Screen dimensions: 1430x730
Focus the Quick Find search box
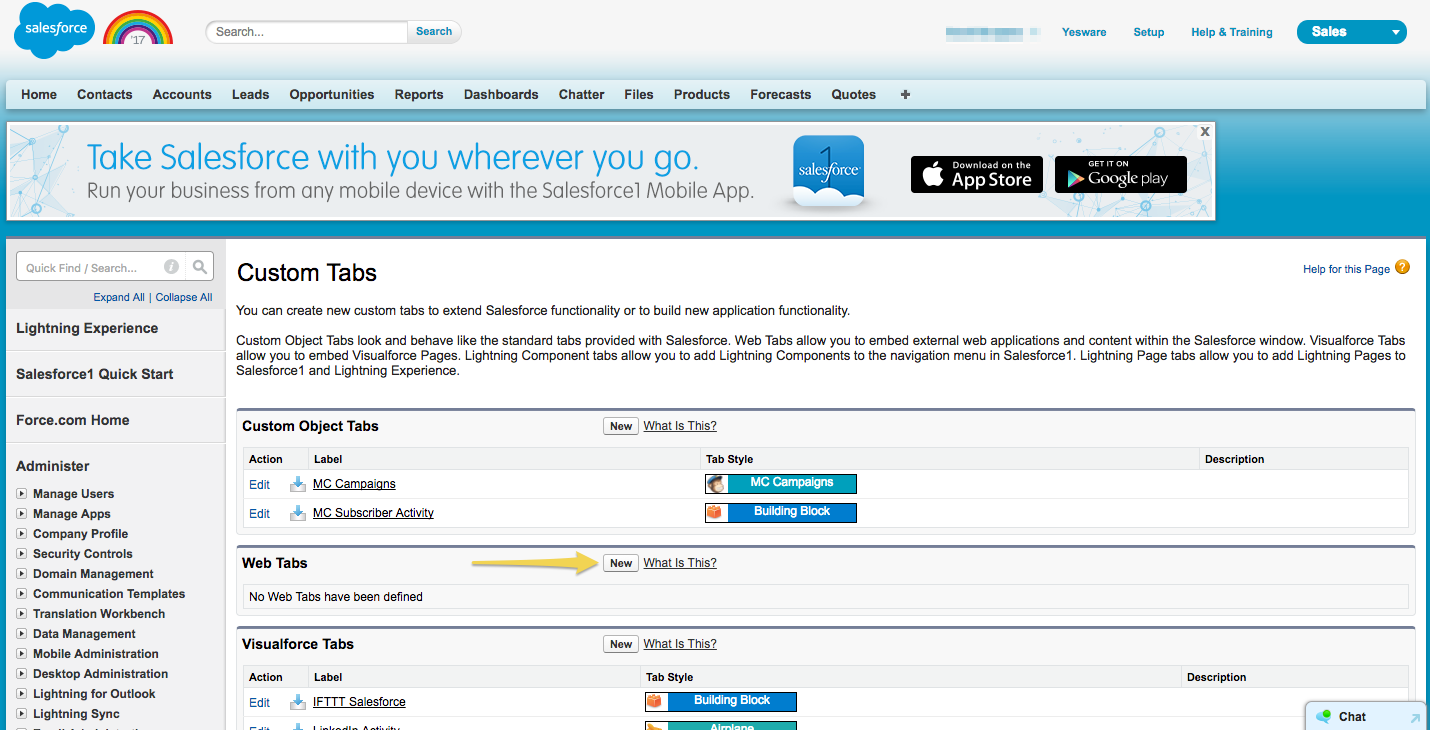coord(100,267)
